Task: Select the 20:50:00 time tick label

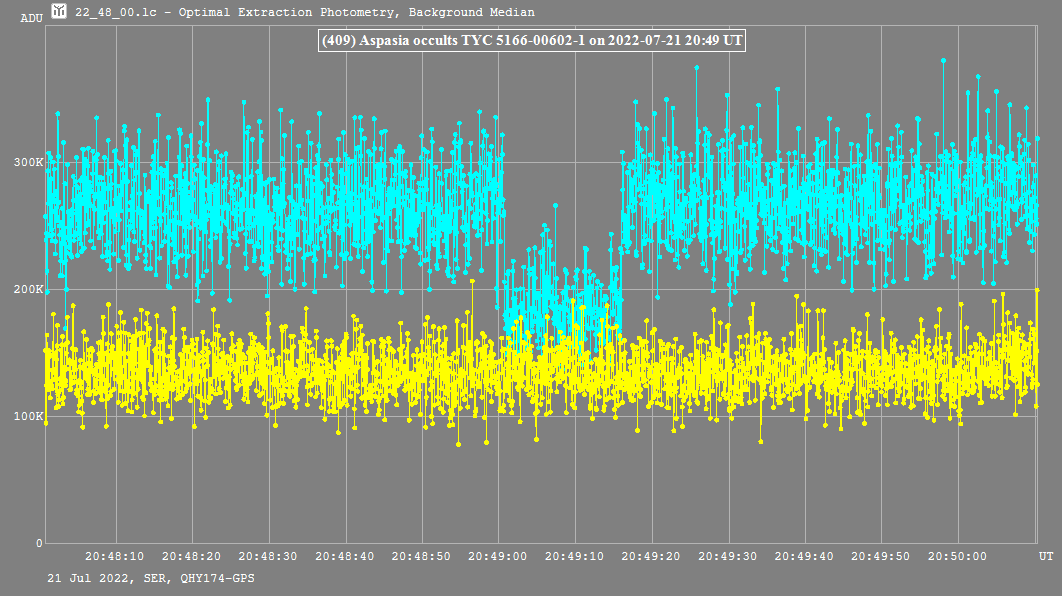Action: (959, 556)
